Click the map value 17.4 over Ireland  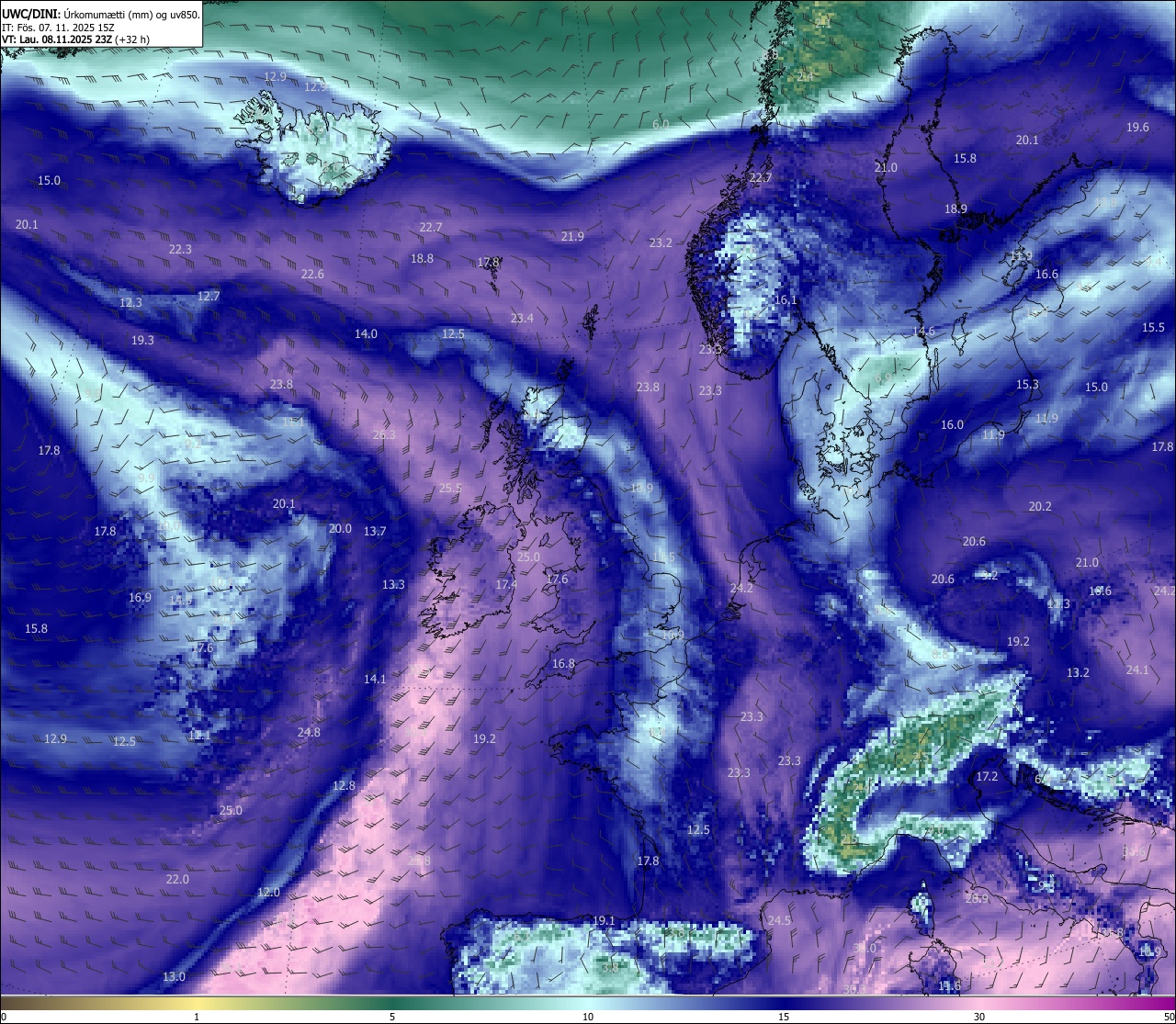(506, 584)
